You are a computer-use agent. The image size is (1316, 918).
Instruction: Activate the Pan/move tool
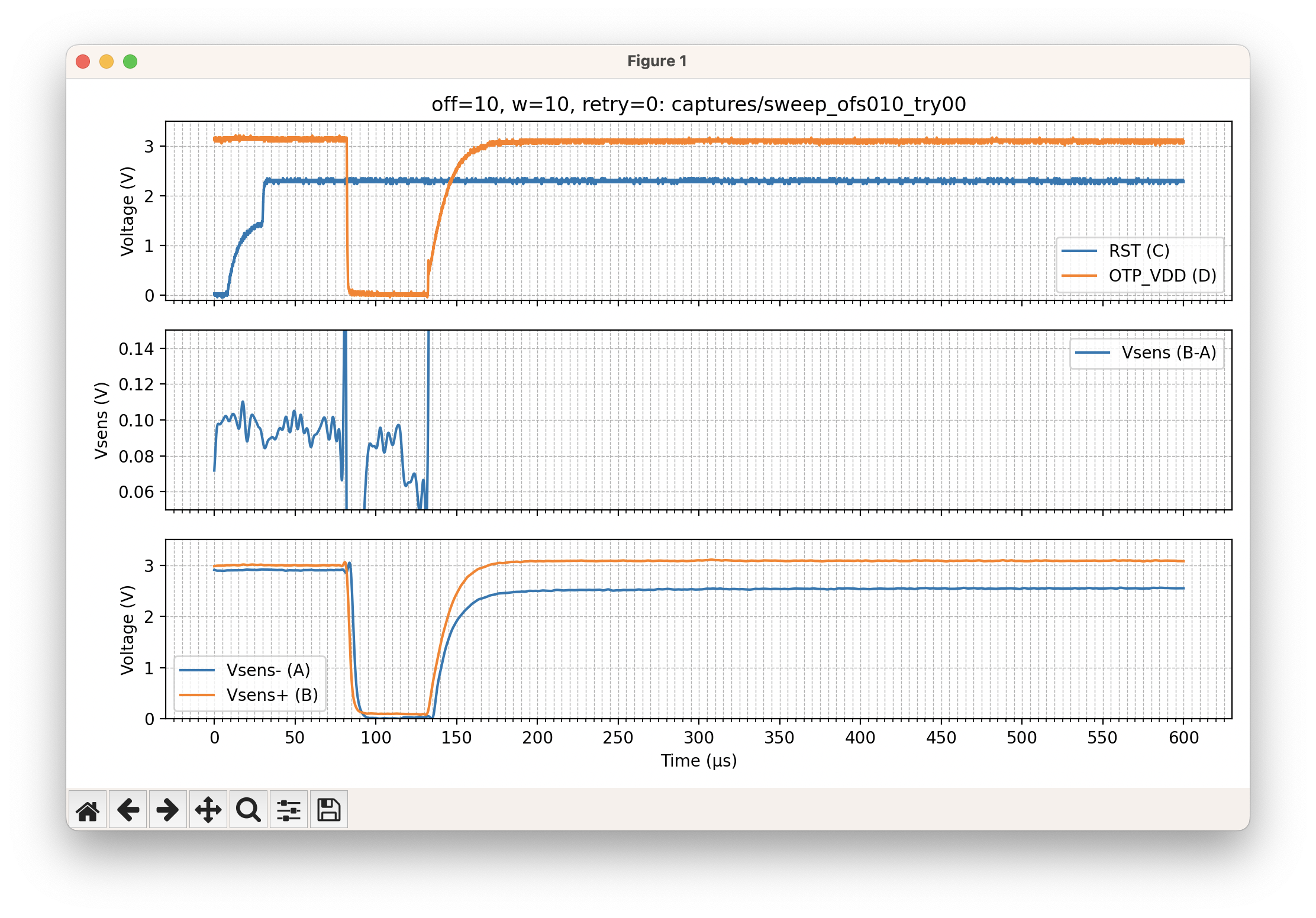[208, 810]
